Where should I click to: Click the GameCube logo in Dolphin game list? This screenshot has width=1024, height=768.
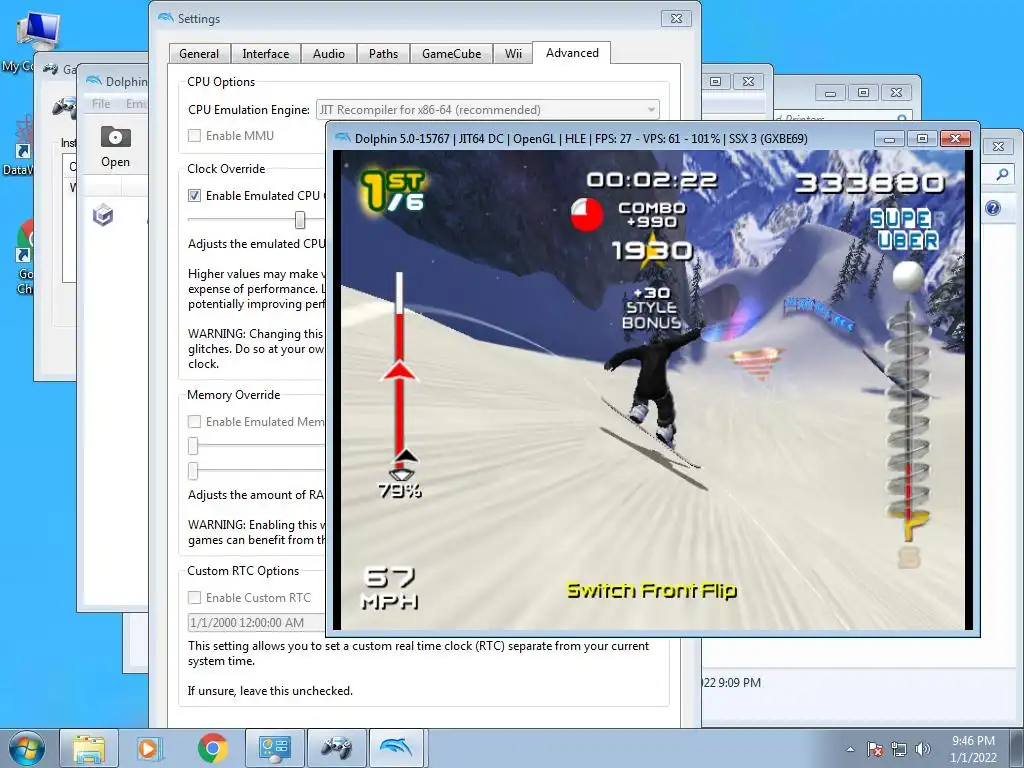coord(103,215)
